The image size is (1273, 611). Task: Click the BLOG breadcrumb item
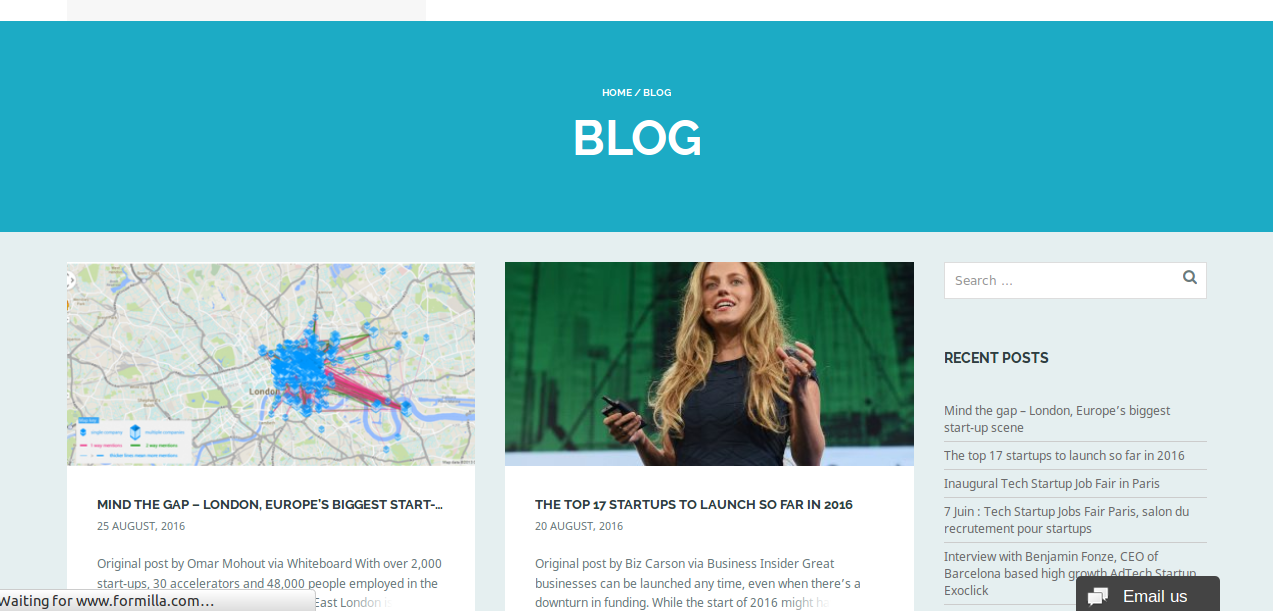click(657, 92)
